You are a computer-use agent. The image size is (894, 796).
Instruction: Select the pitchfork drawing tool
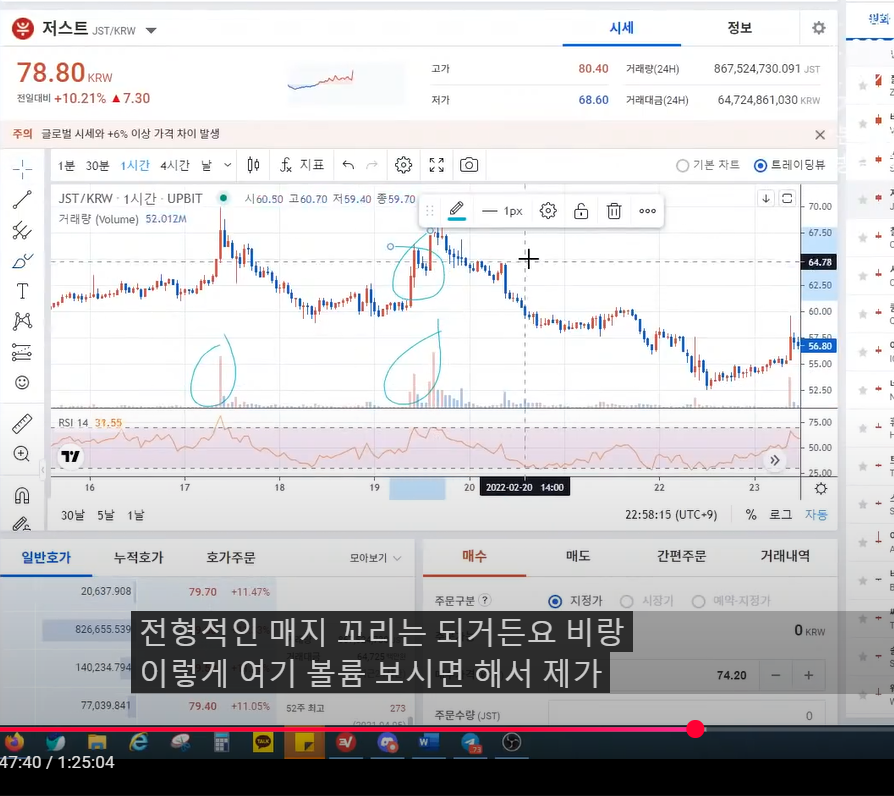click(x=22, y=230)
